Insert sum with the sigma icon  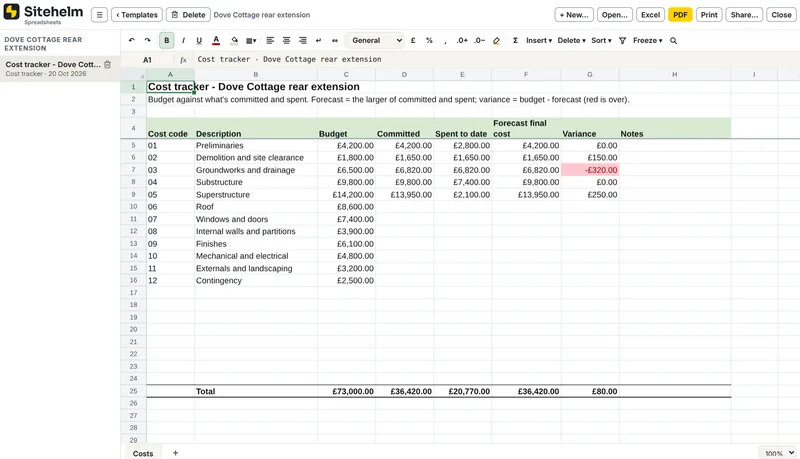click(x=515, y=40)
